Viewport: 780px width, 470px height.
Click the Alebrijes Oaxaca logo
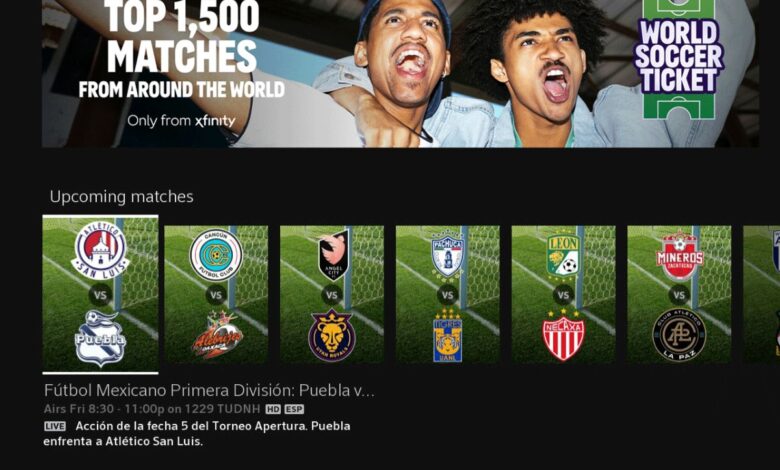tap(217, 334)
